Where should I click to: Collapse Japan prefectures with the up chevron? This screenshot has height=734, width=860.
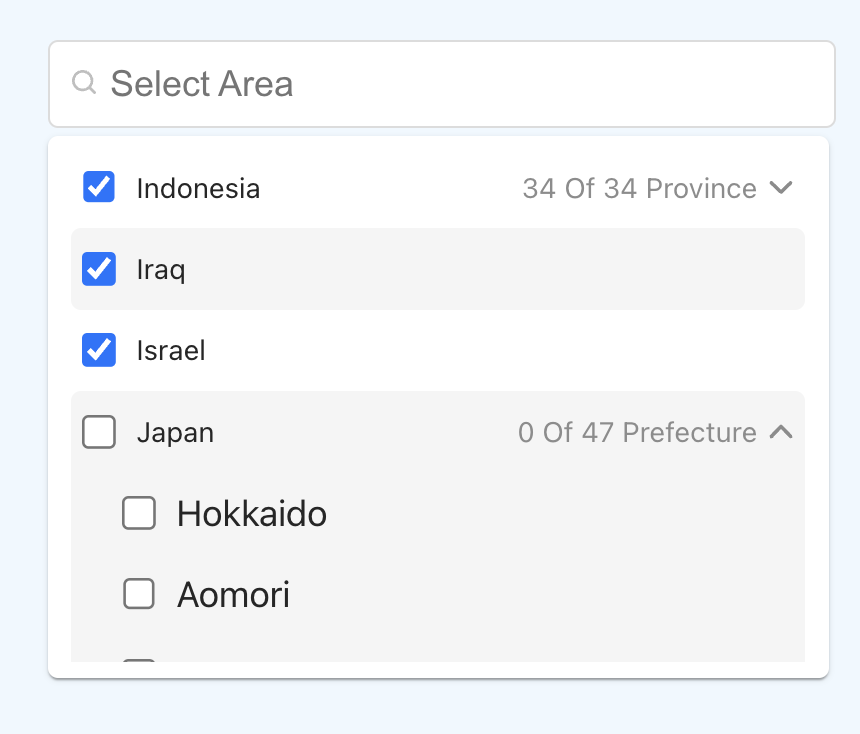pos(780,432)
